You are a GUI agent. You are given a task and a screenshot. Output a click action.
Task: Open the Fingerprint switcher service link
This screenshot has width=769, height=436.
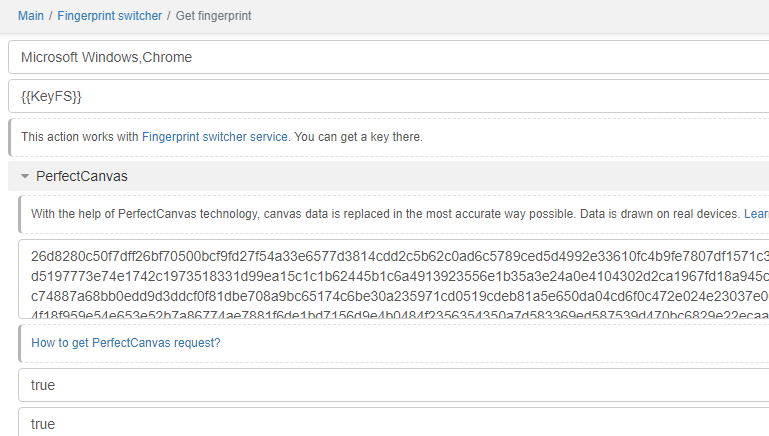(x=214, y=137)
